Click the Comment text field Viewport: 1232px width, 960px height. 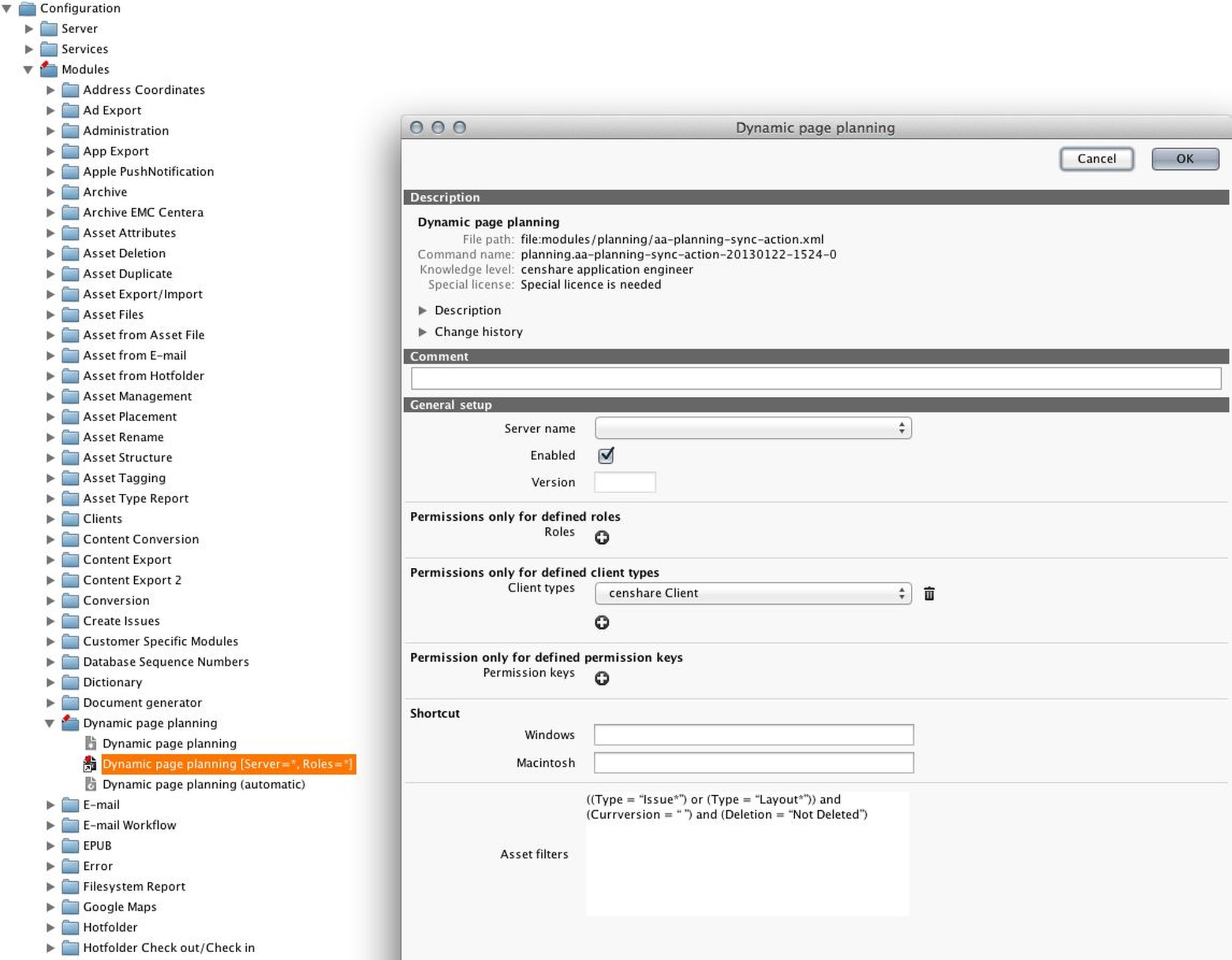click(x=815, y=378)
